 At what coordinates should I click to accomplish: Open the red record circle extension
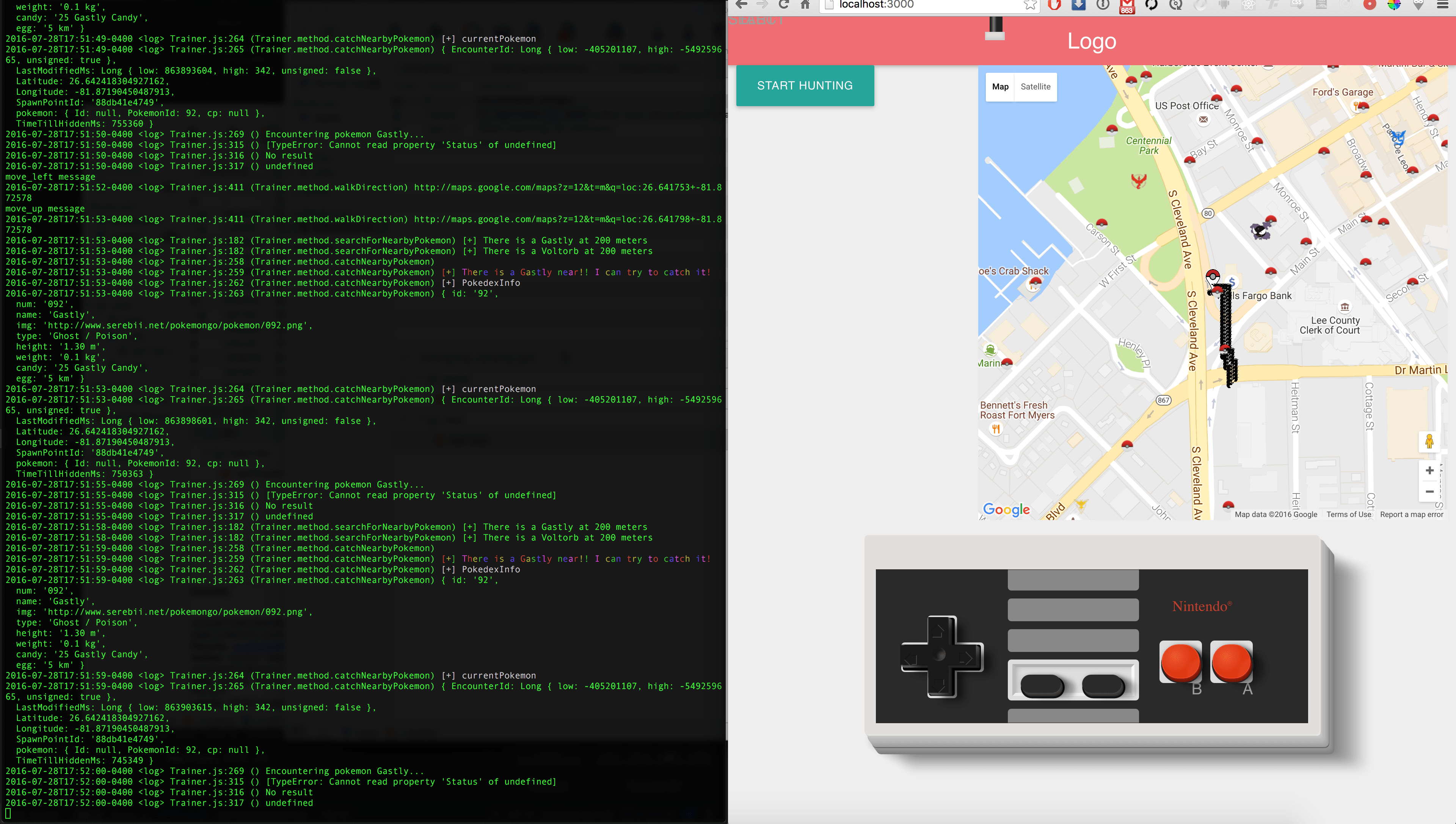[1370, 5]
